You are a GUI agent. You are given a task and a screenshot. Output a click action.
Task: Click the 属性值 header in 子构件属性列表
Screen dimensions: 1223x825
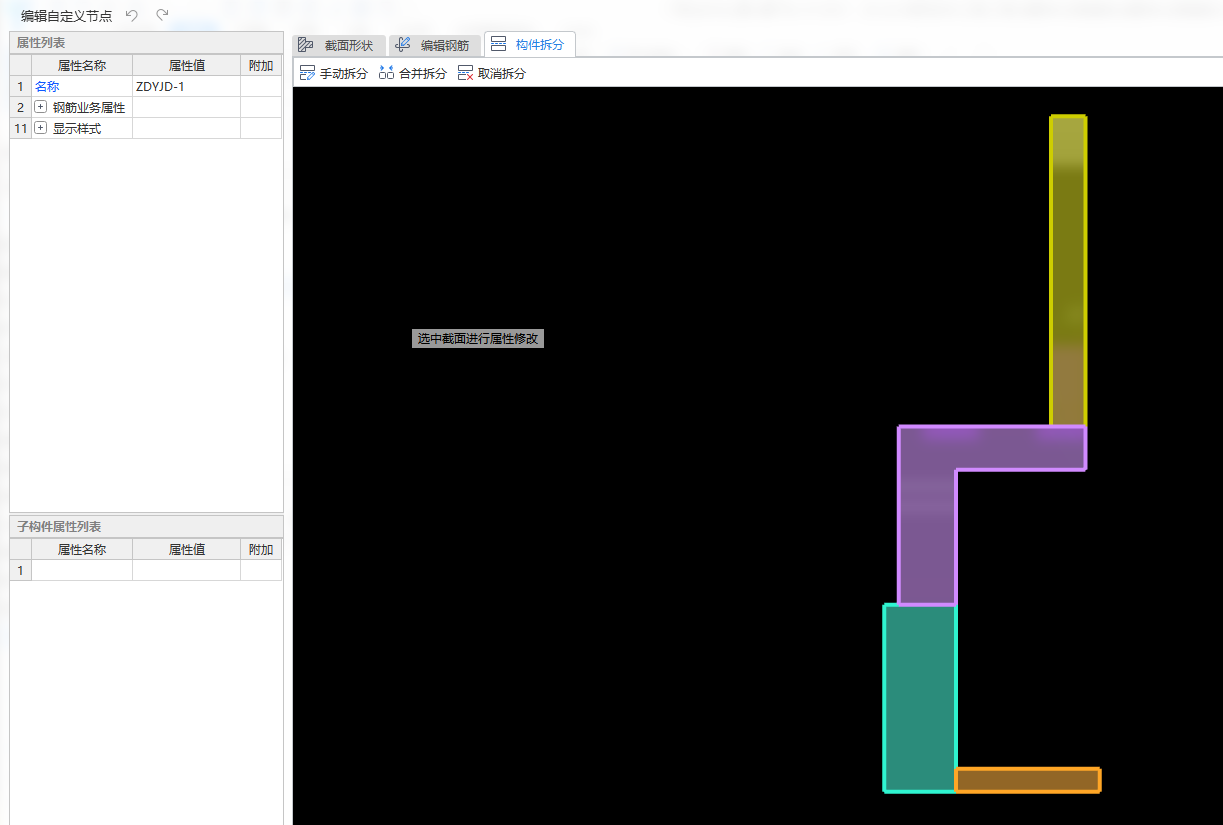(x=186, y=550)
